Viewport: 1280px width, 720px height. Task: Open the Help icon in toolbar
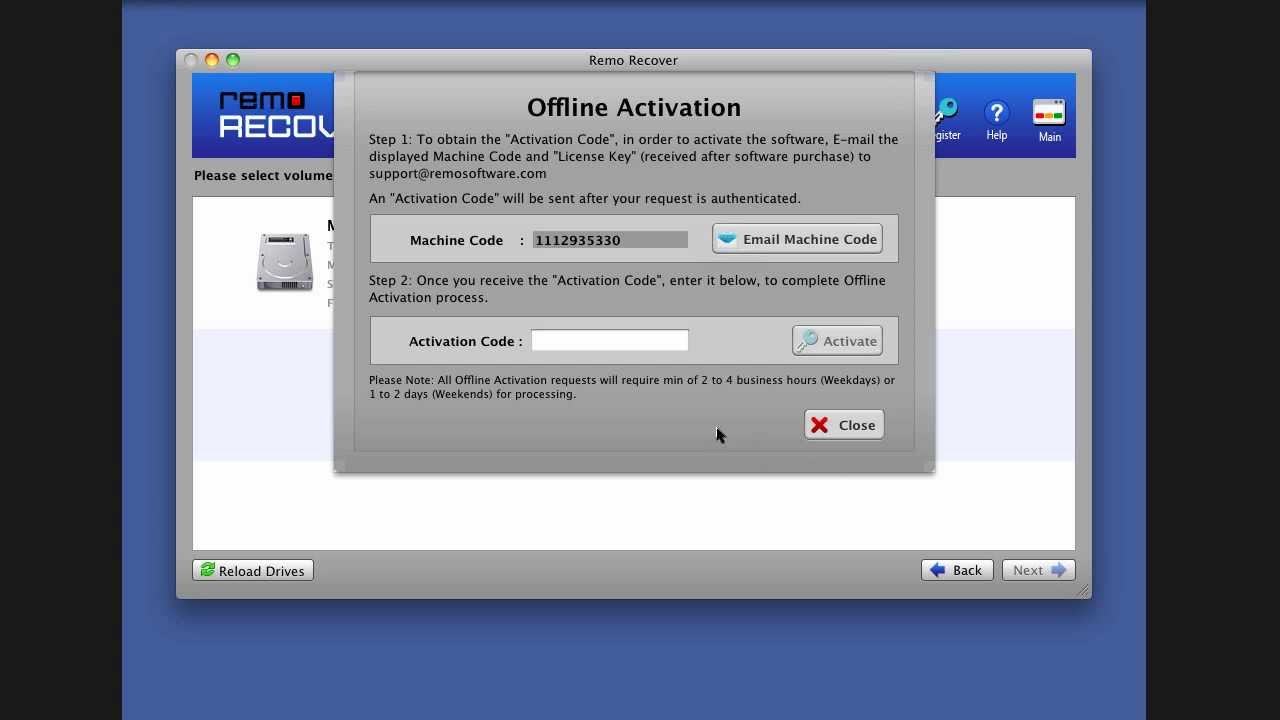pos(996,120)
